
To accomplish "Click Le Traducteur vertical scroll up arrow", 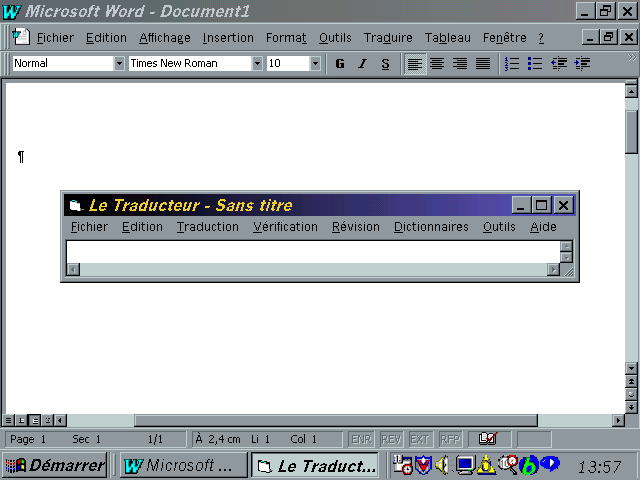I will (566, 246).
